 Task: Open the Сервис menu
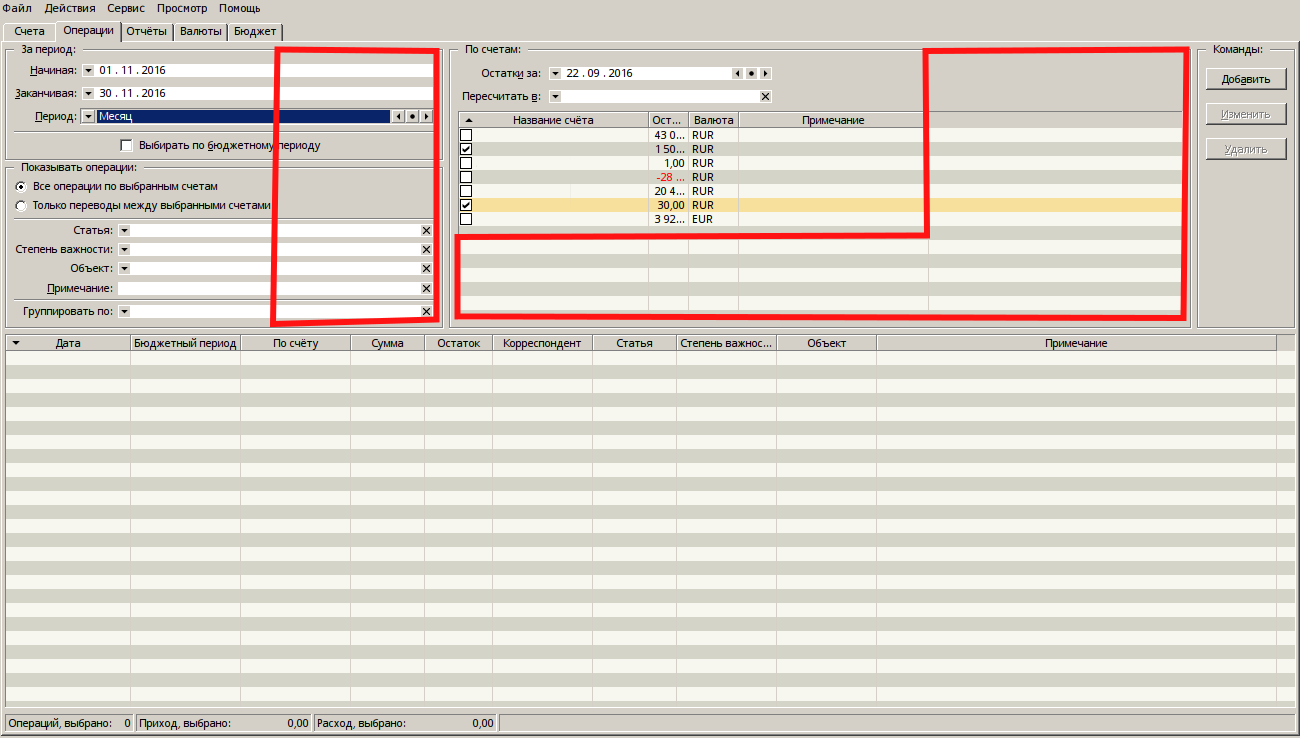point(126,8)
